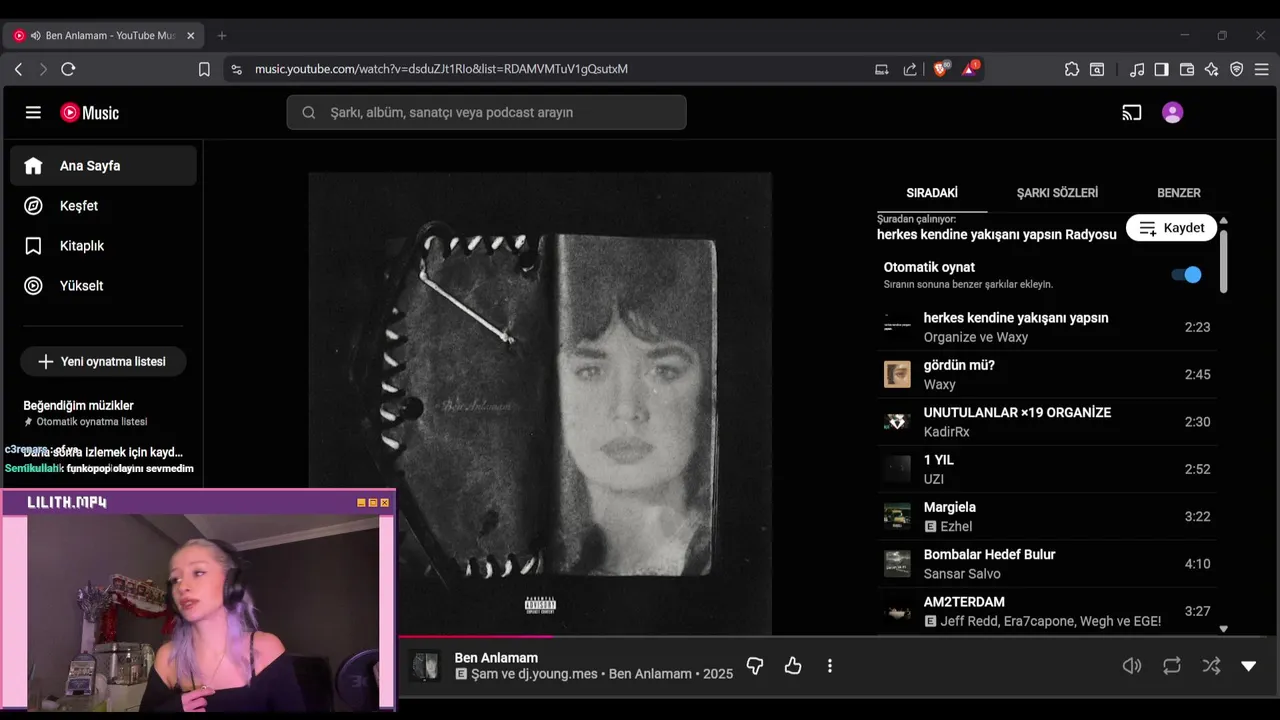1280x720 pixels.
Task: Open Brave Rewards triangle icon
Action: coord(970,69)
